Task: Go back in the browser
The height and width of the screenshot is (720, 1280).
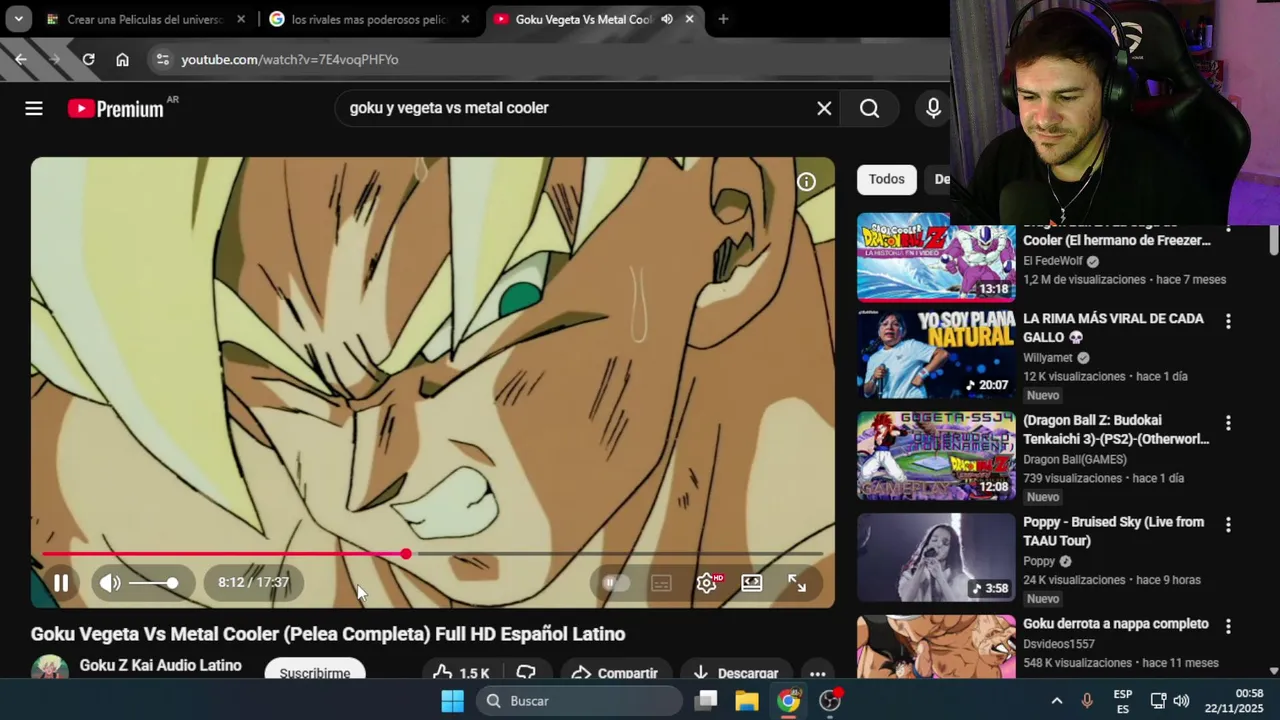Action: pos(21,59)
